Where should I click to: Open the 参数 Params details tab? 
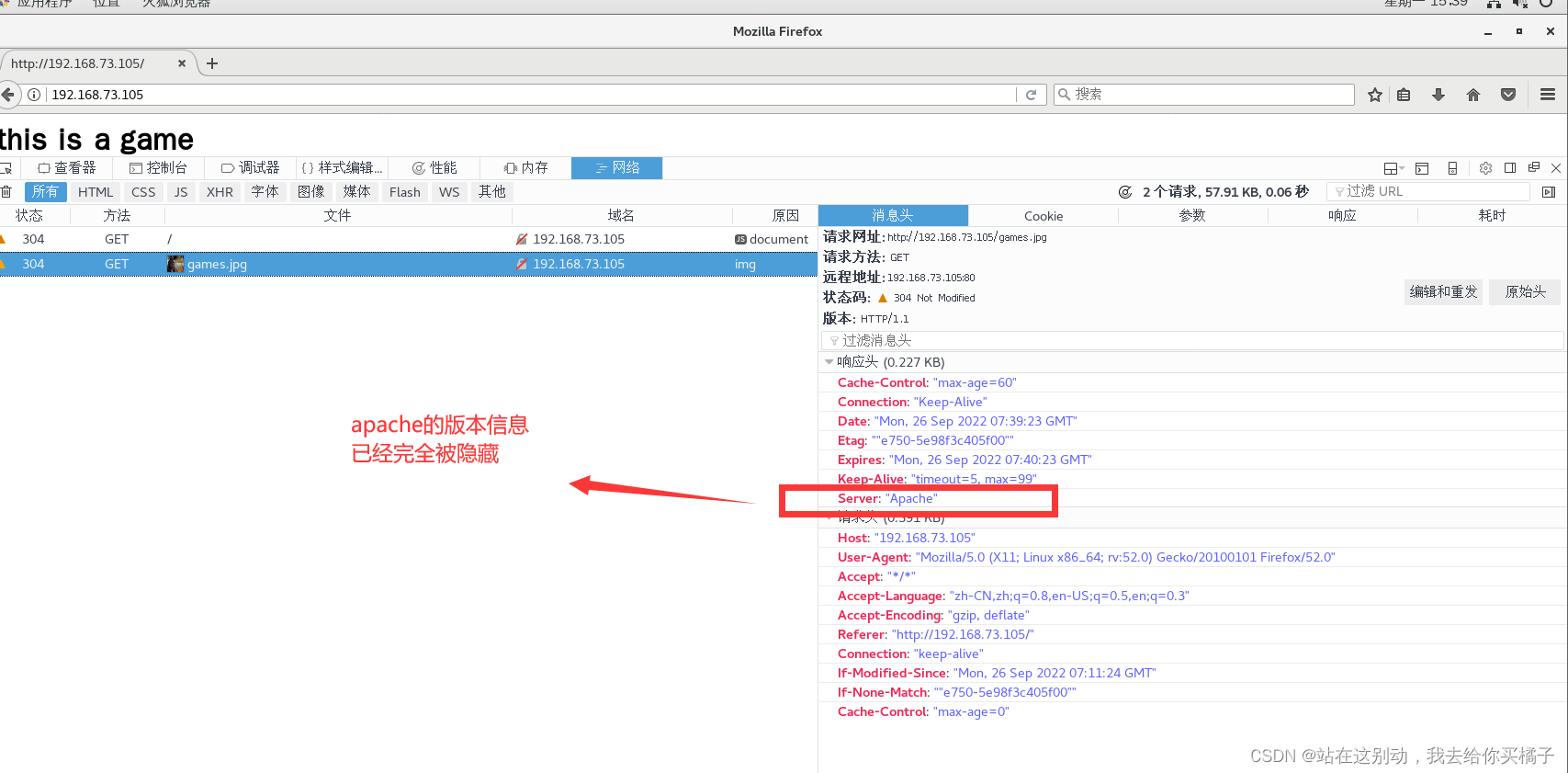coord(1192,215)
